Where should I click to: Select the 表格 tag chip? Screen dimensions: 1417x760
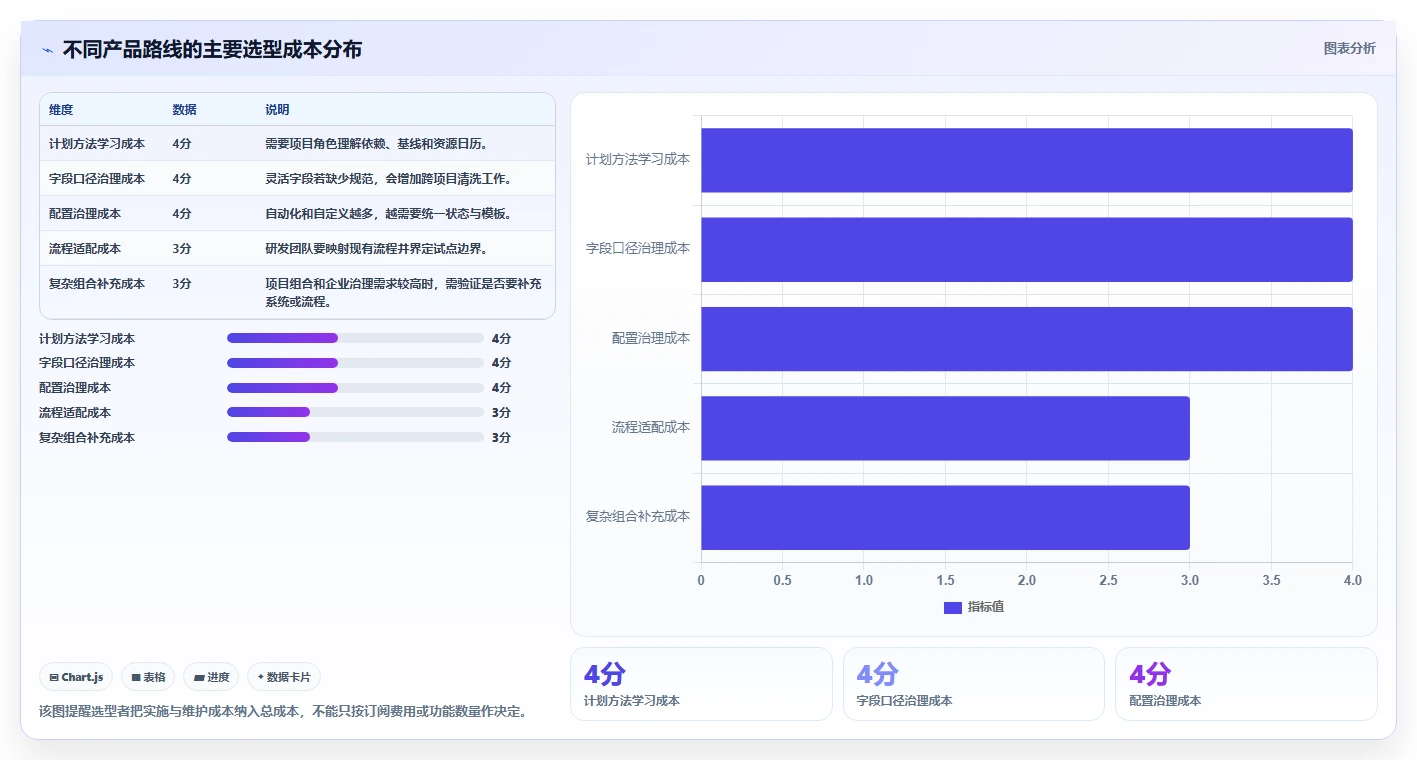[x=148, y=677]
